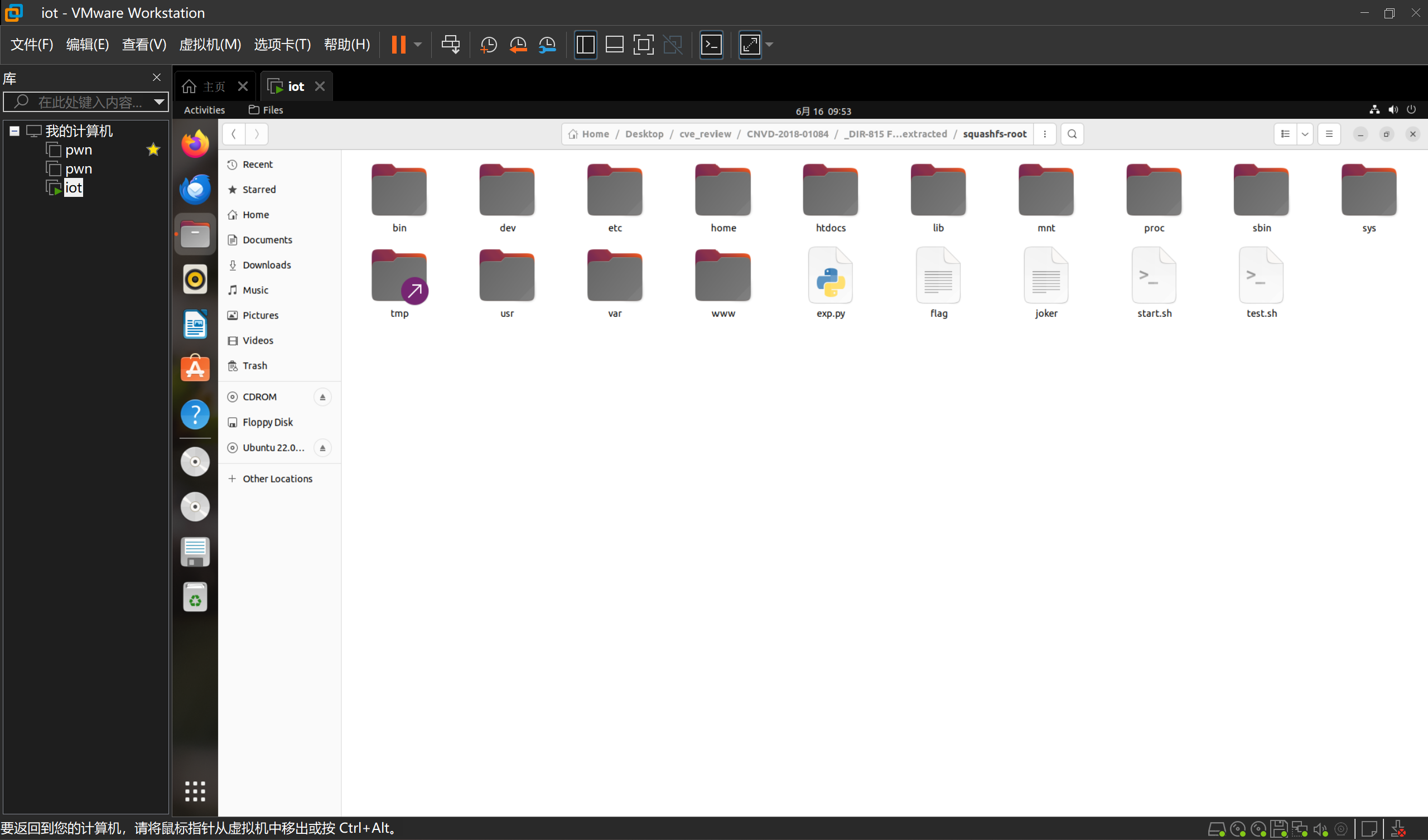This screenshot has height=840, width=1428.
Task: Open the Trash icon in the dock
Action: tap(195, 597)
